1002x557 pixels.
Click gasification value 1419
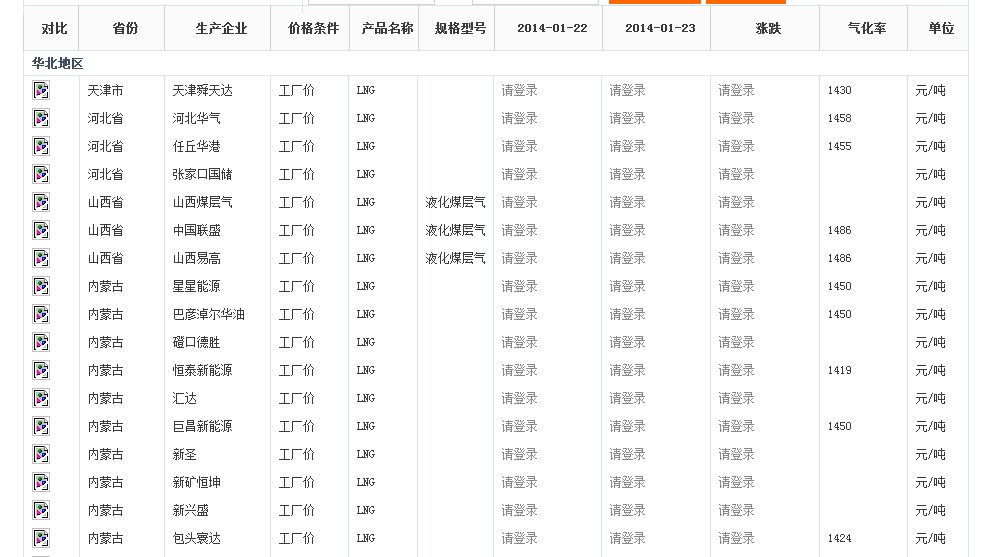[x=839, y=370]
